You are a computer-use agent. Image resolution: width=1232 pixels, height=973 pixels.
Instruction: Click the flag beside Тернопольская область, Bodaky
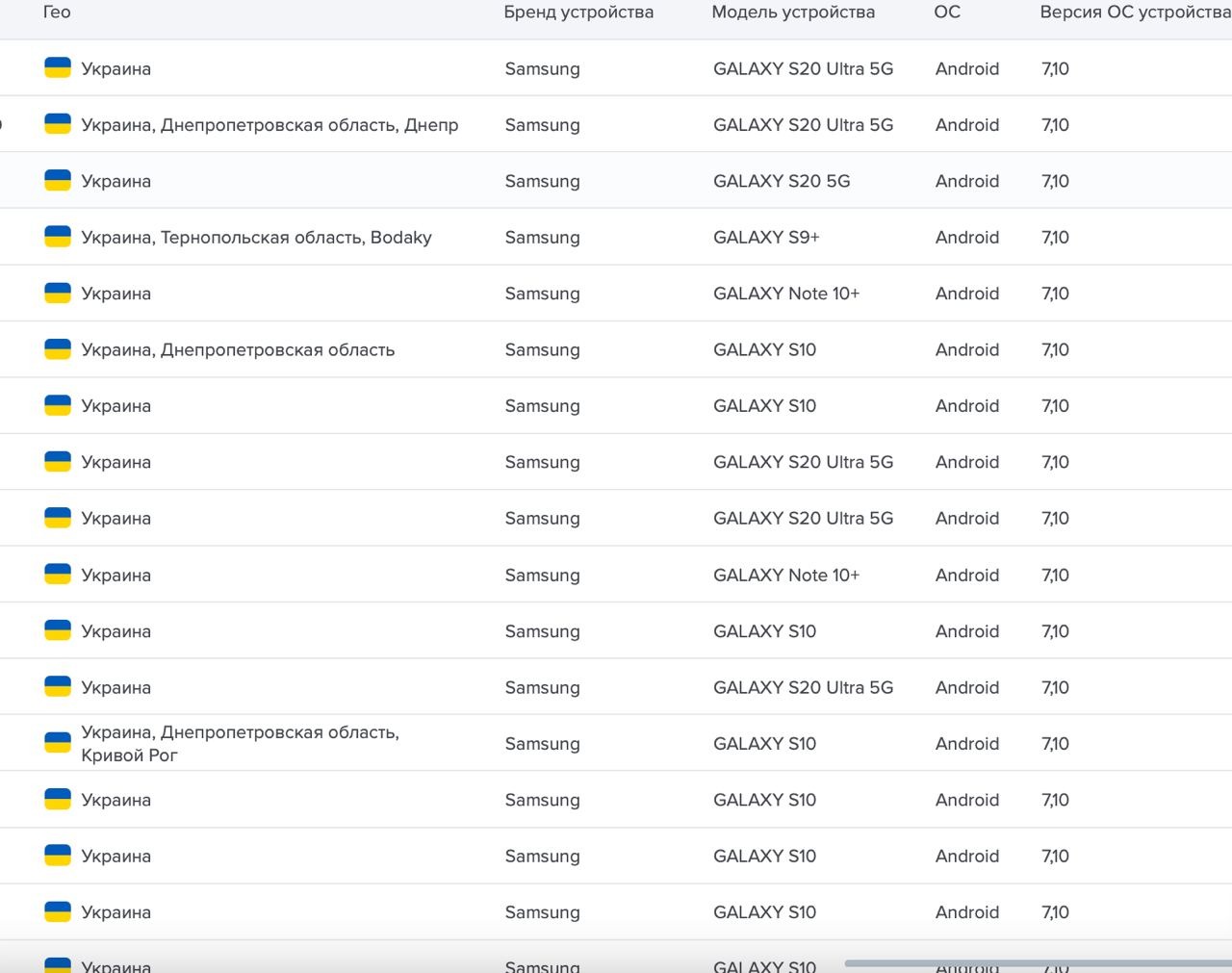(58, 238)
